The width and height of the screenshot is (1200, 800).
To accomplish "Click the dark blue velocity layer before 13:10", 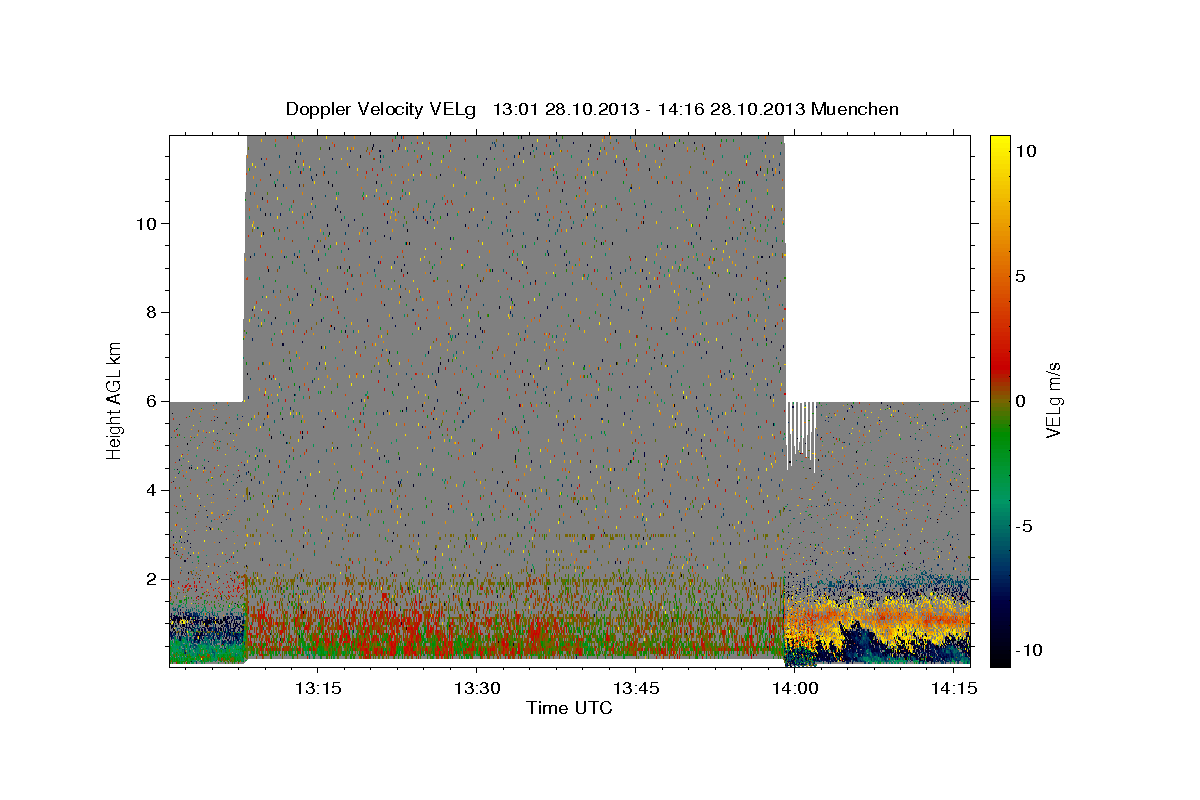I will coord(206,627).
